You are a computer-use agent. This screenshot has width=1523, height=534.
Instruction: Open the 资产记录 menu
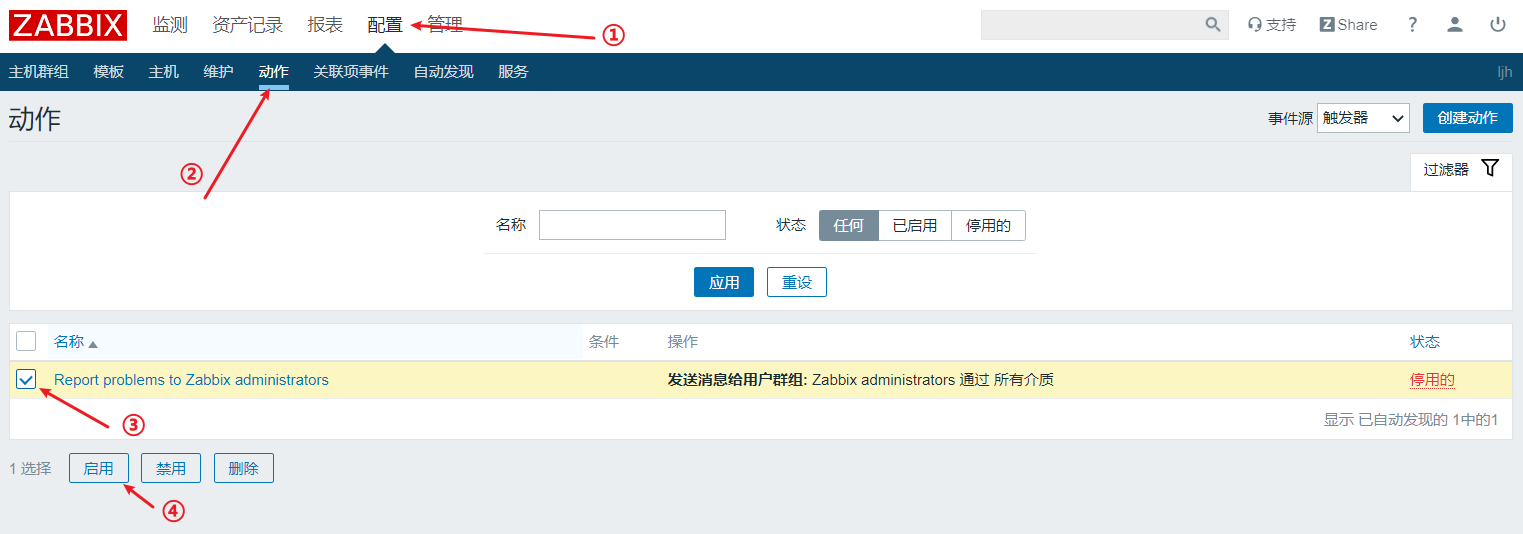[x=248, y=25]
